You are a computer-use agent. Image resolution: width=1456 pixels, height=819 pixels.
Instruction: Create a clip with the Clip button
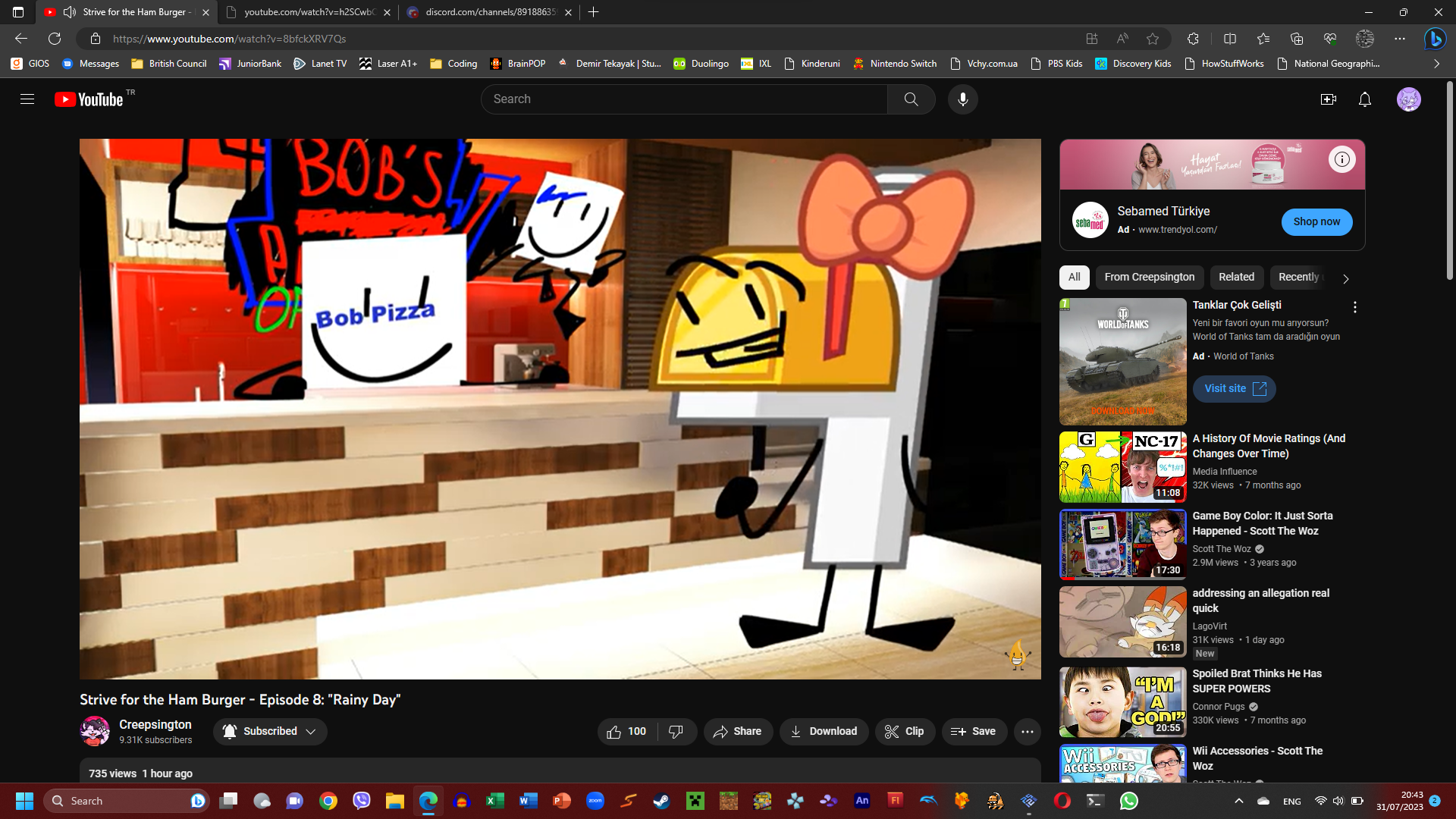pos(904,732)
